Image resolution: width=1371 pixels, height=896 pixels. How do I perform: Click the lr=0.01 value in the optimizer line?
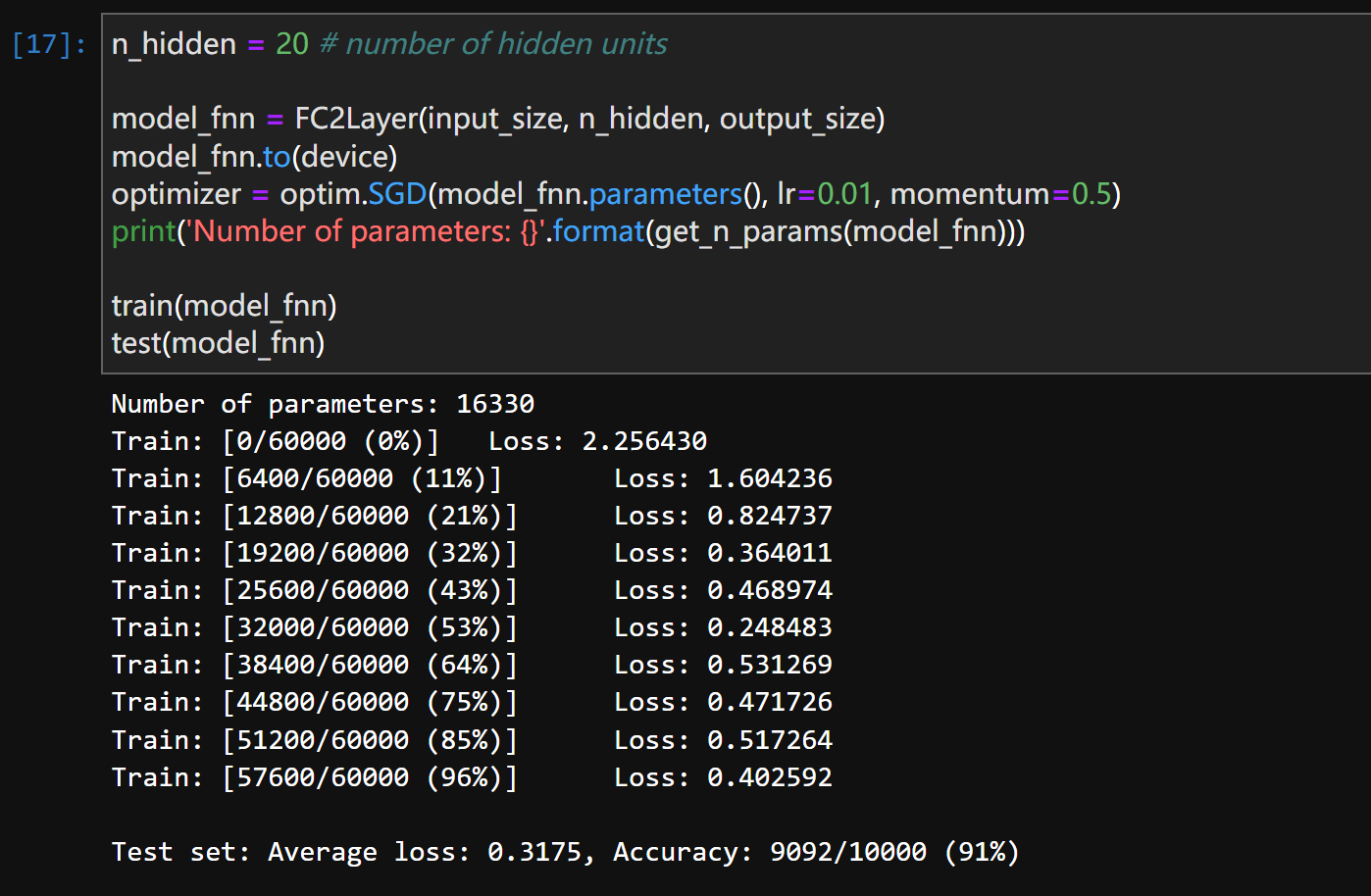pos(825,194)
